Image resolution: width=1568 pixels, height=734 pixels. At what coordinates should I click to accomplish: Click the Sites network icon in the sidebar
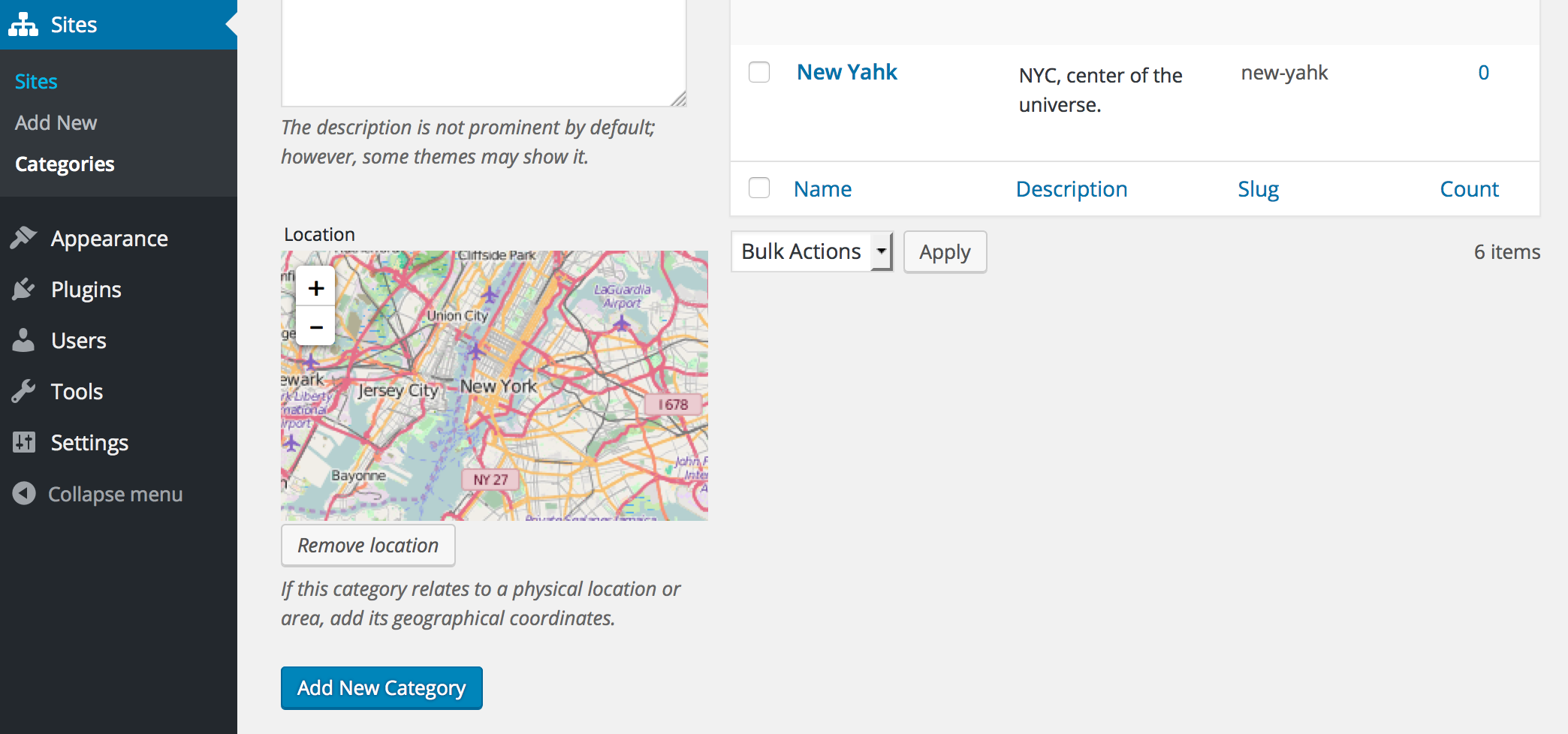(23, 25)
